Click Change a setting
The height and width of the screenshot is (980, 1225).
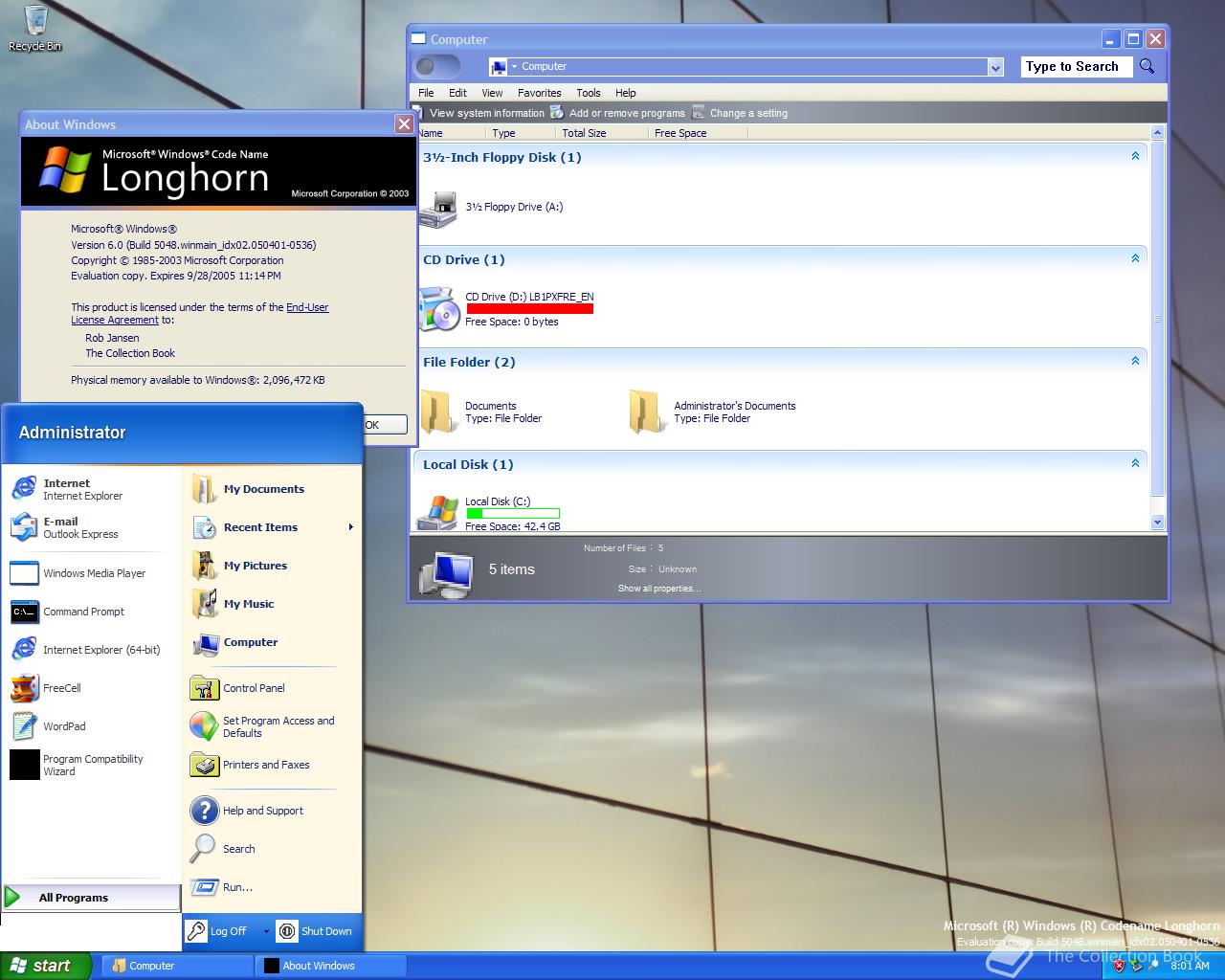click(741, 113)
